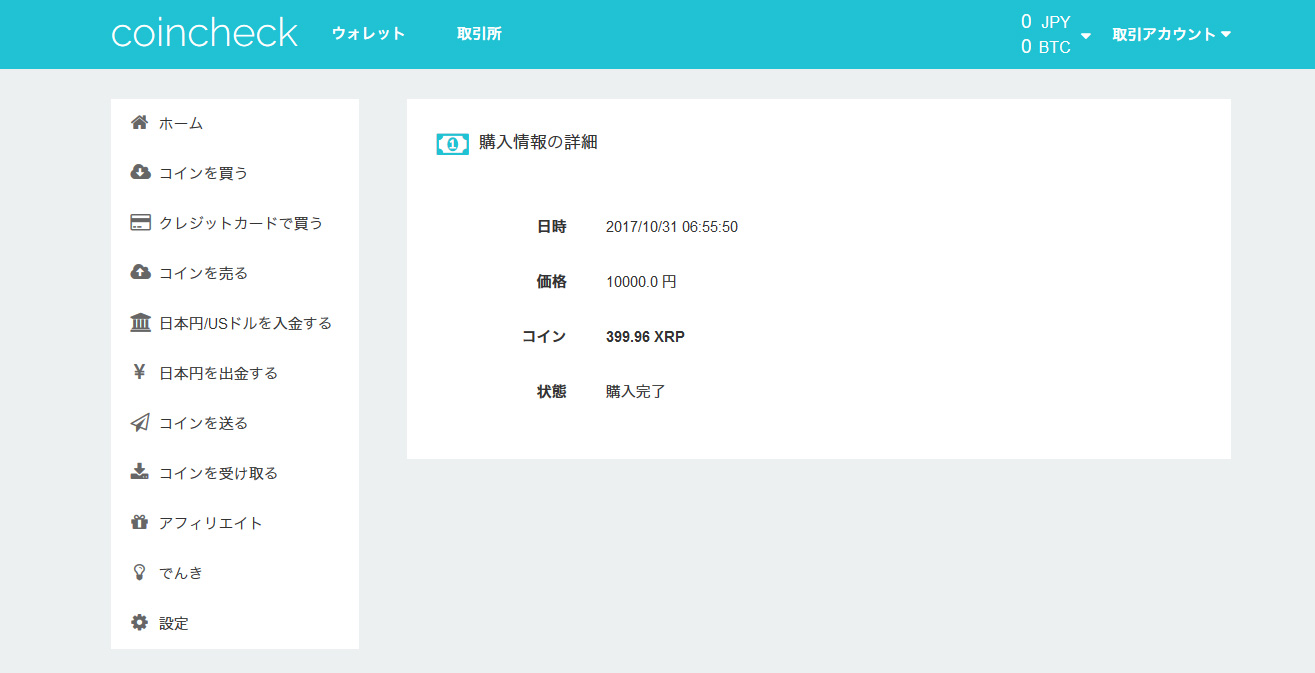Screen dimensions: 1315x673
Task: Click the gear settings icon
Action: (140, 623)
